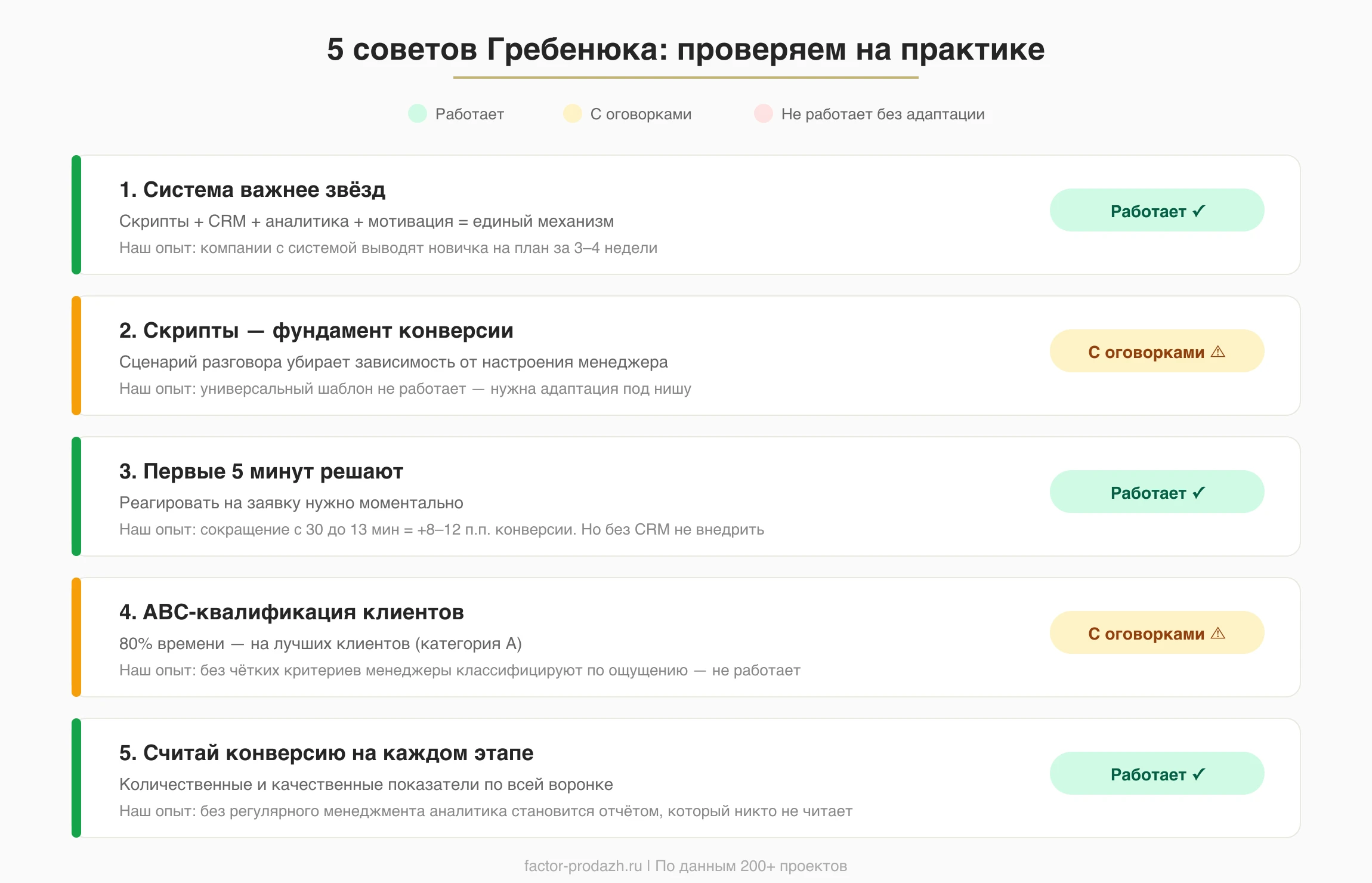Click checkmark icon on Система важнее звёзд badge
The image size is (1372, 883).
[x=1199, y=211]
